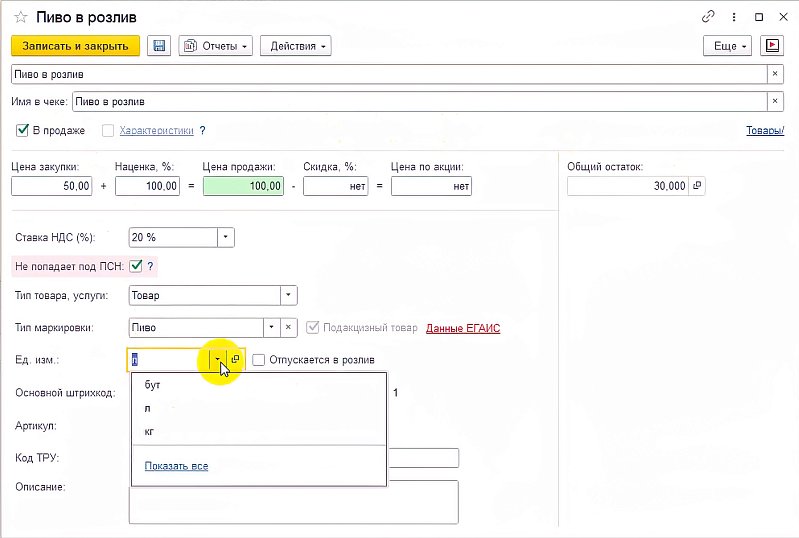Viewport: 799px width, 538px height.
Task: Click the floppy disk save icon
Action: coord(159,46)
